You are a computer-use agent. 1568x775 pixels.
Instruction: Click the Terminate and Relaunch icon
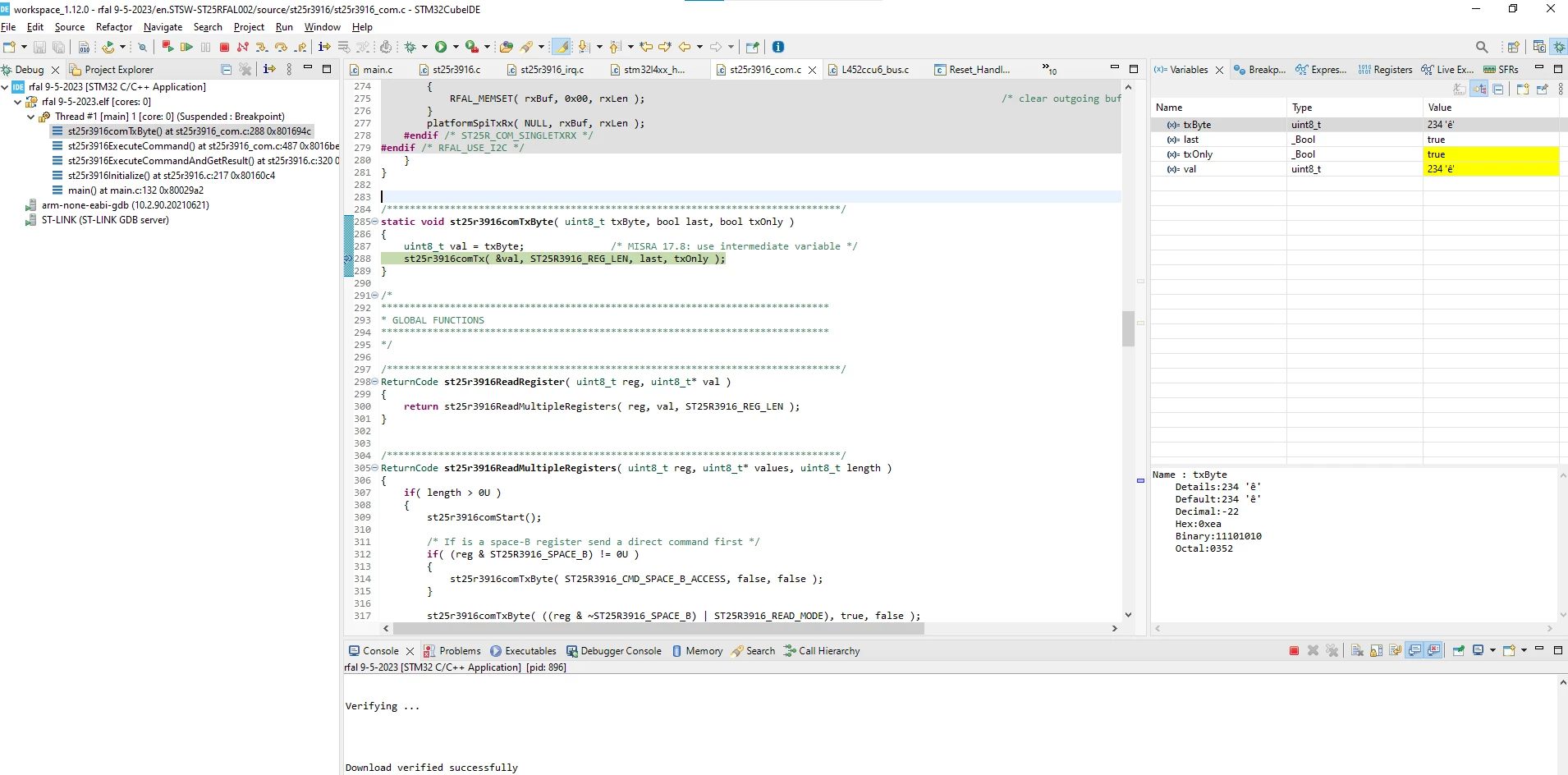pyautogui.click(x=167, y=47)
